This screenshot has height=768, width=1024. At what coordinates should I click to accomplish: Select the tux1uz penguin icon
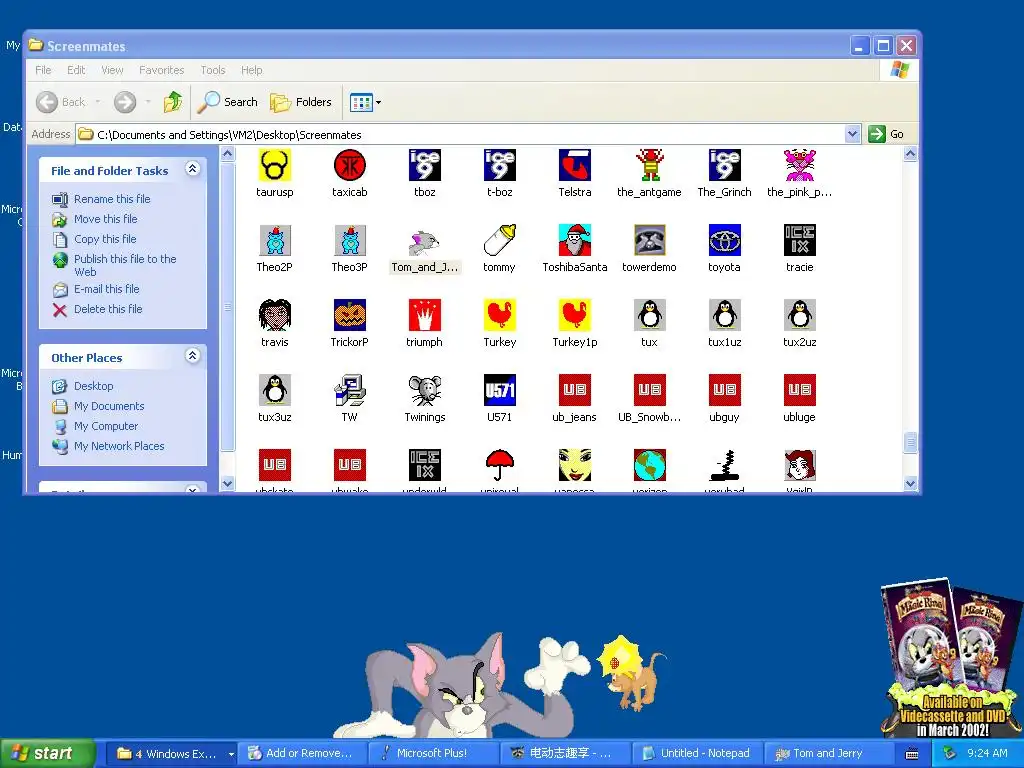pos(724,315)
